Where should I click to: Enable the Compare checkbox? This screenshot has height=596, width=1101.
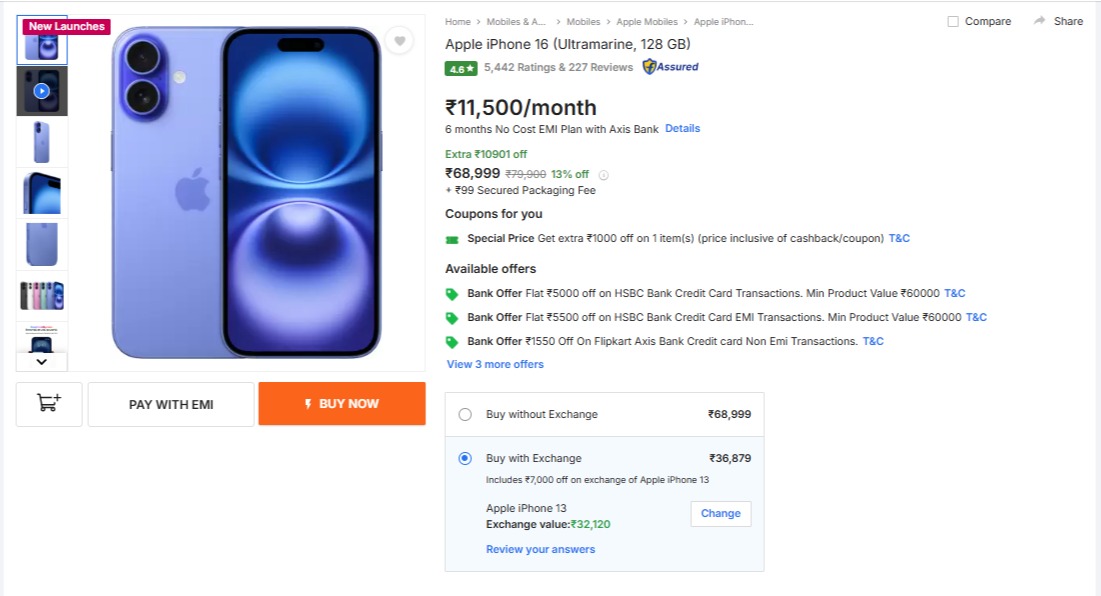[953, 21]
